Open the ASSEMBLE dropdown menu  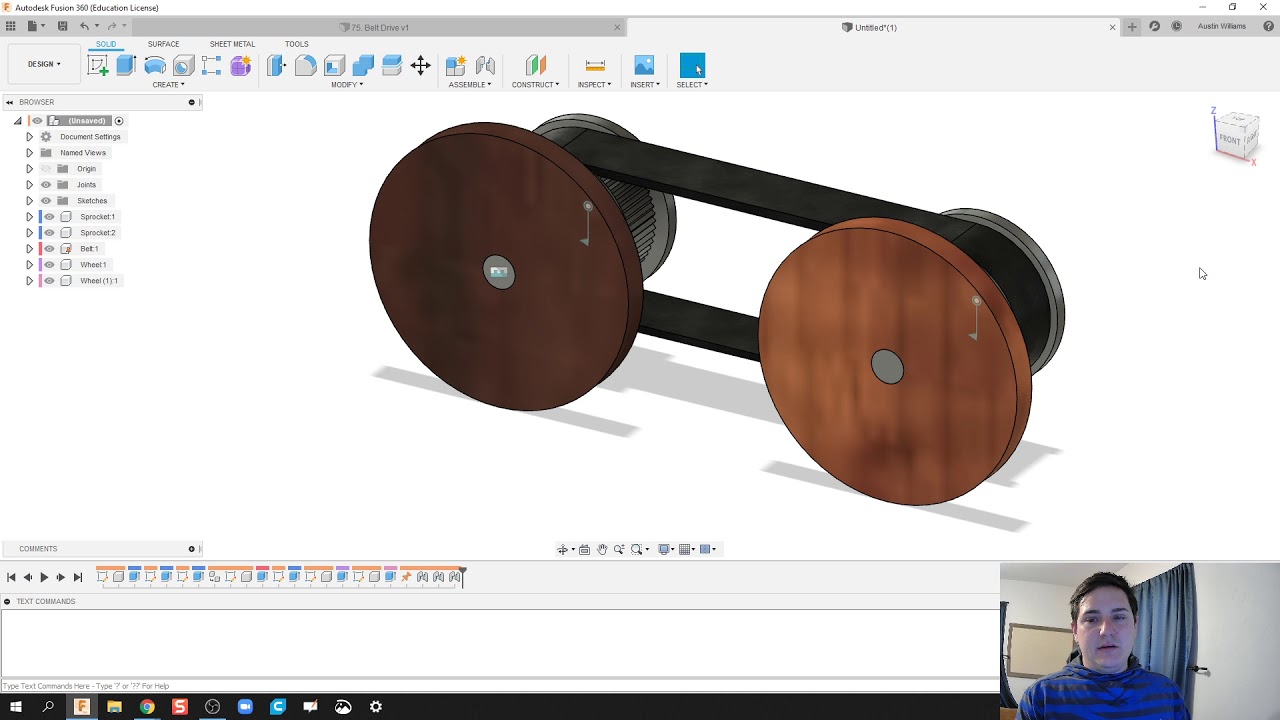coord(470,85)
